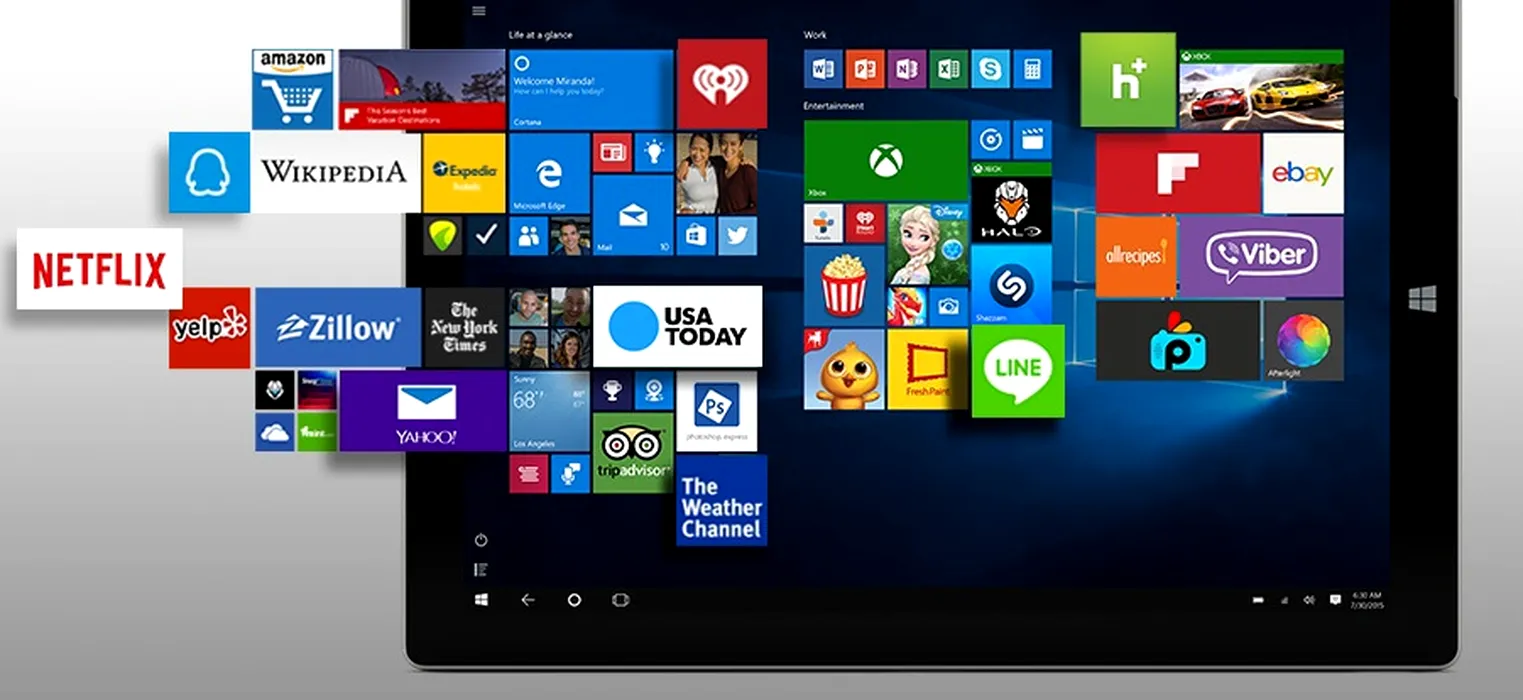Open Task View on the taskbar
Image resolution: width=1523 pixels, height=700 pixels.
pyautogui.click(x=620, y=600)
